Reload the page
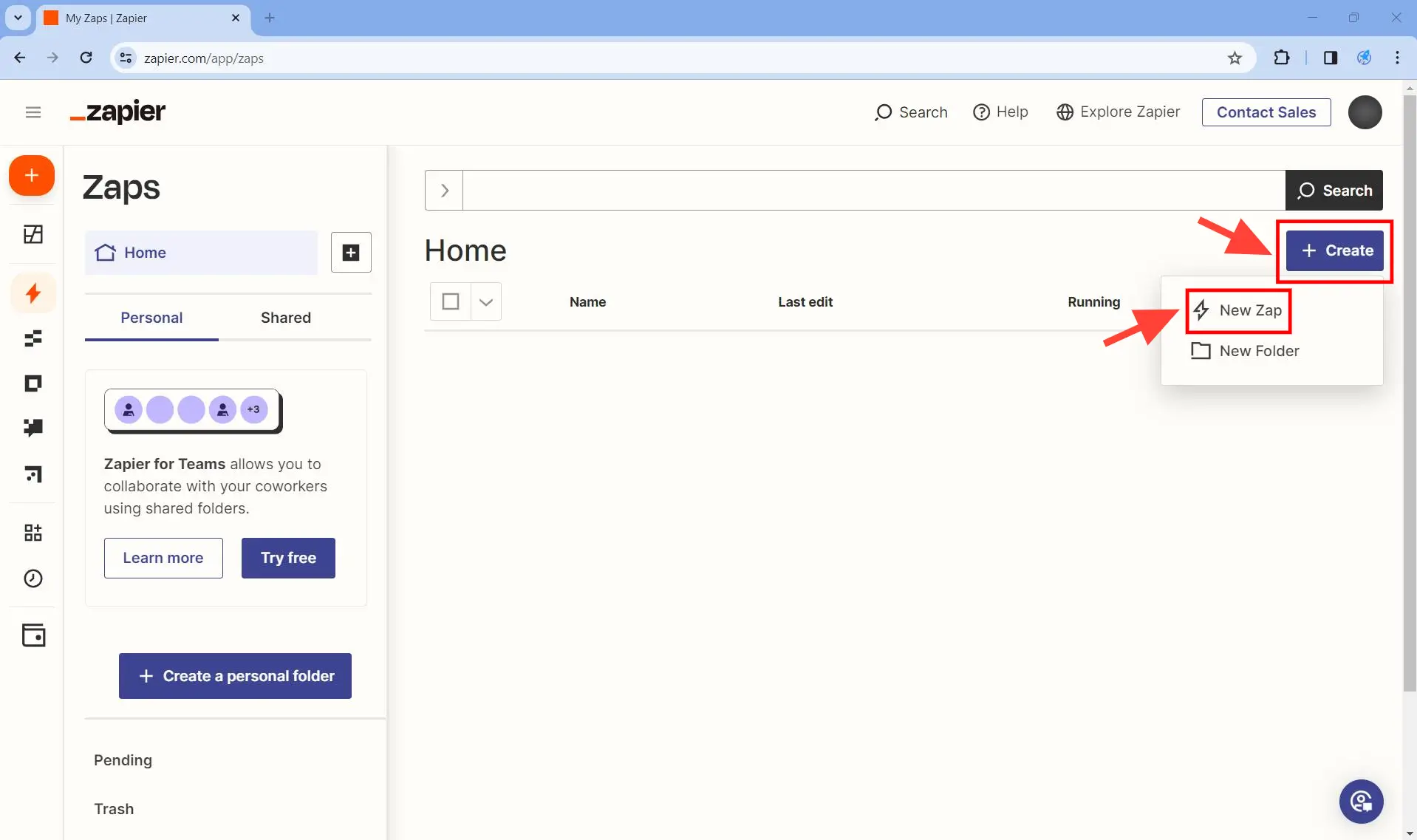Image resolution: width=1417 pixels, height=840 pixels. point(86,58)
